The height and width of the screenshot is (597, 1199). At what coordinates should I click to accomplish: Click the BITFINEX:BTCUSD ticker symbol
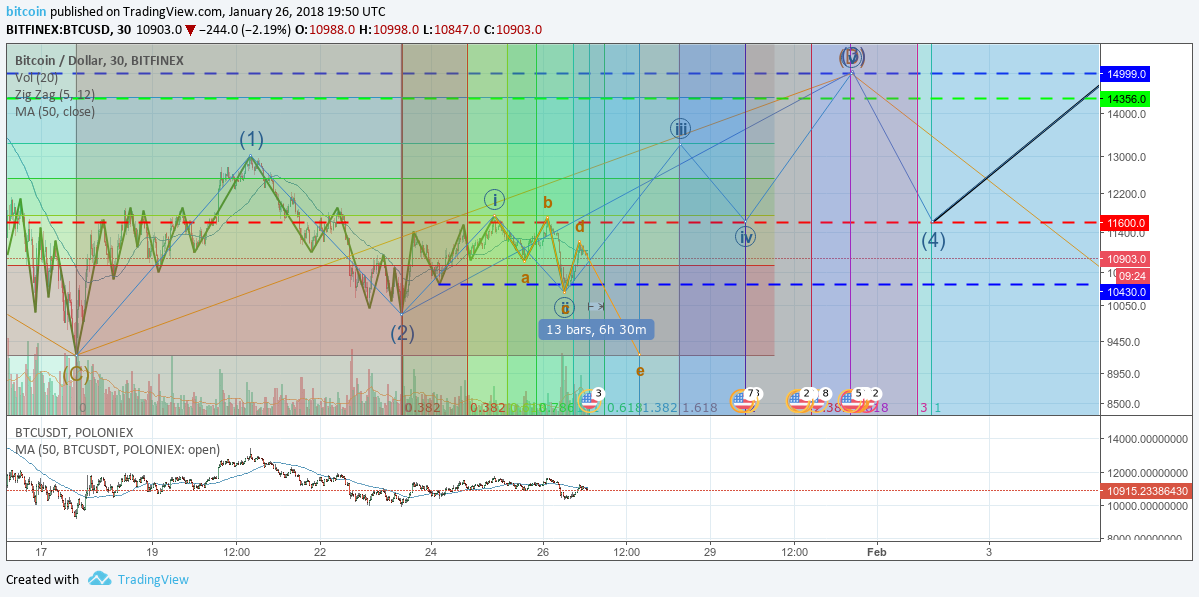57,30
